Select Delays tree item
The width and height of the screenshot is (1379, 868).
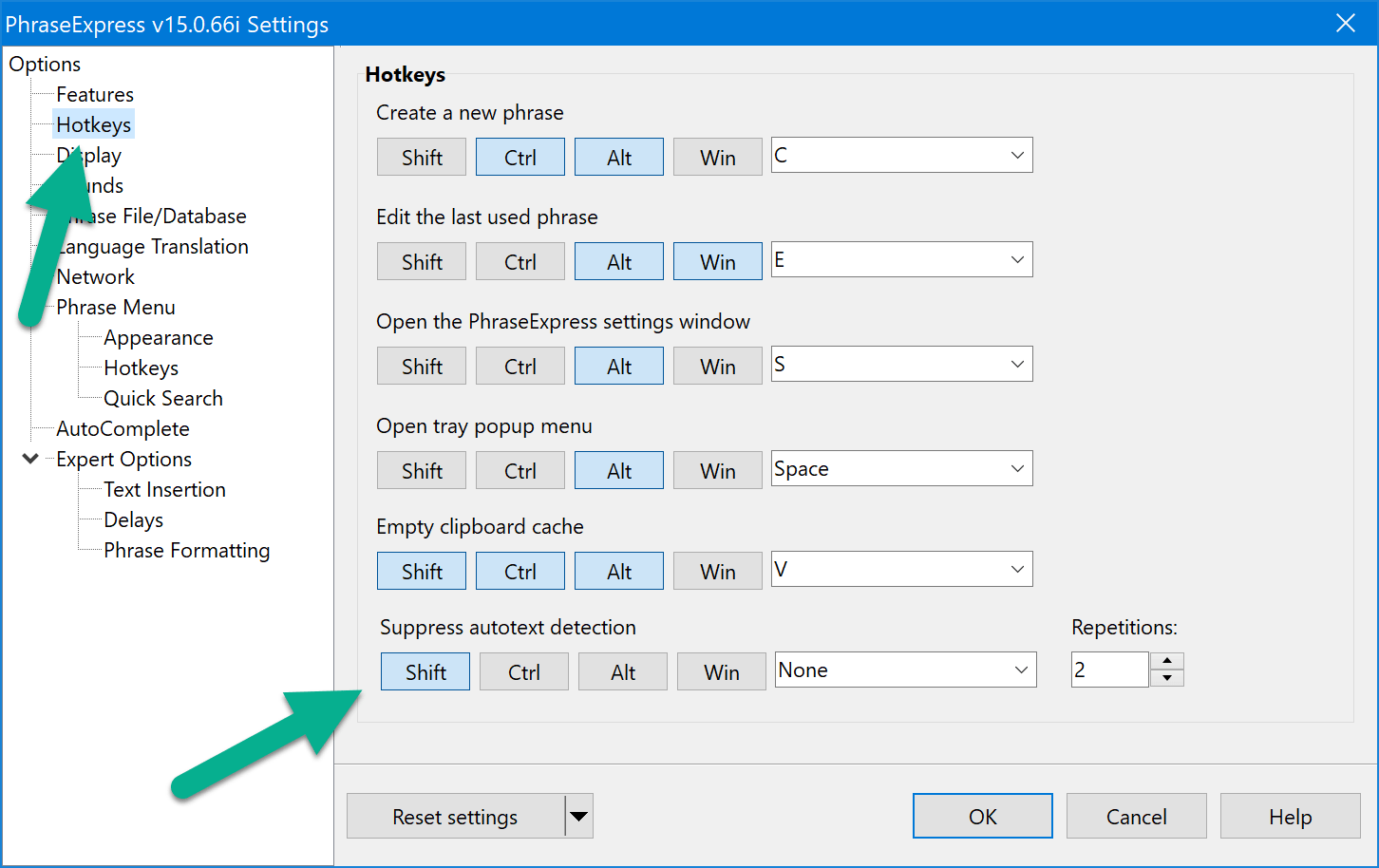(134, 520)
